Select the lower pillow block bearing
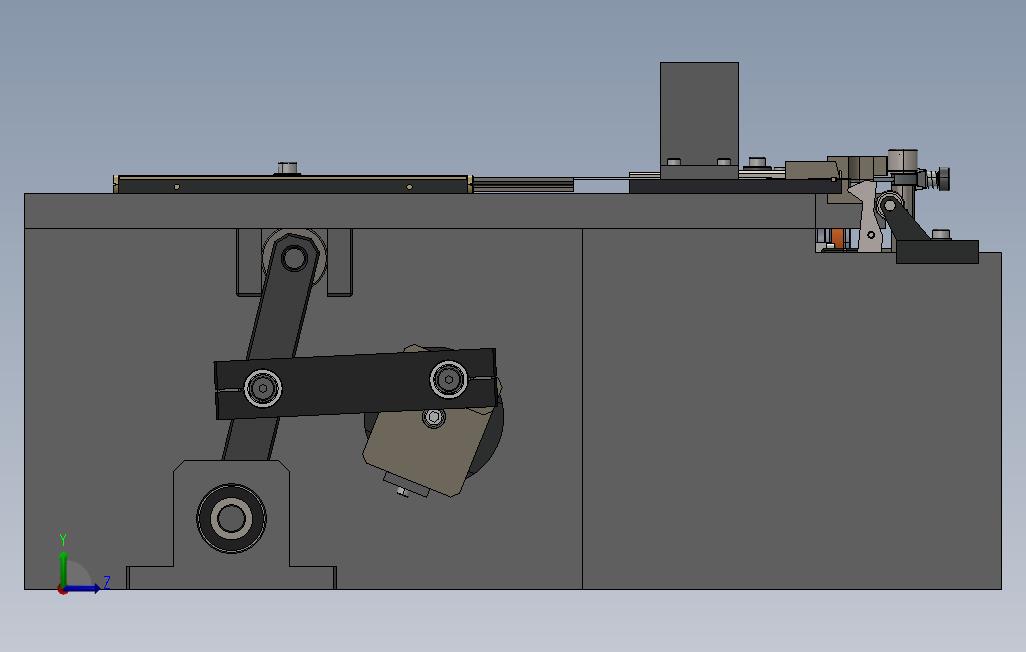 tap(231, 516)
